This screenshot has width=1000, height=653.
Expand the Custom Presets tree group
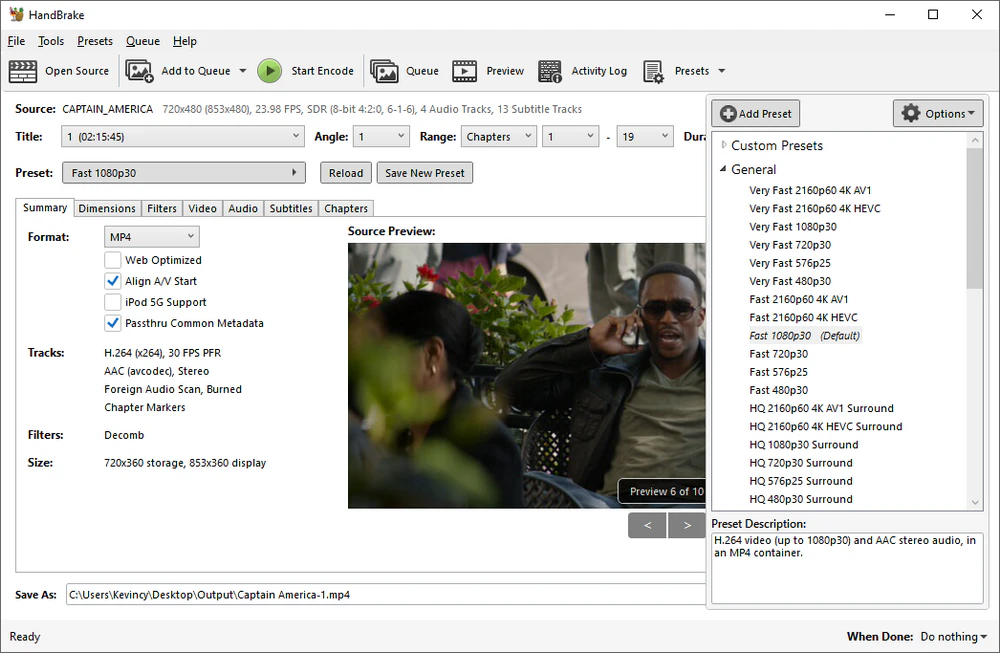[724, 145]
